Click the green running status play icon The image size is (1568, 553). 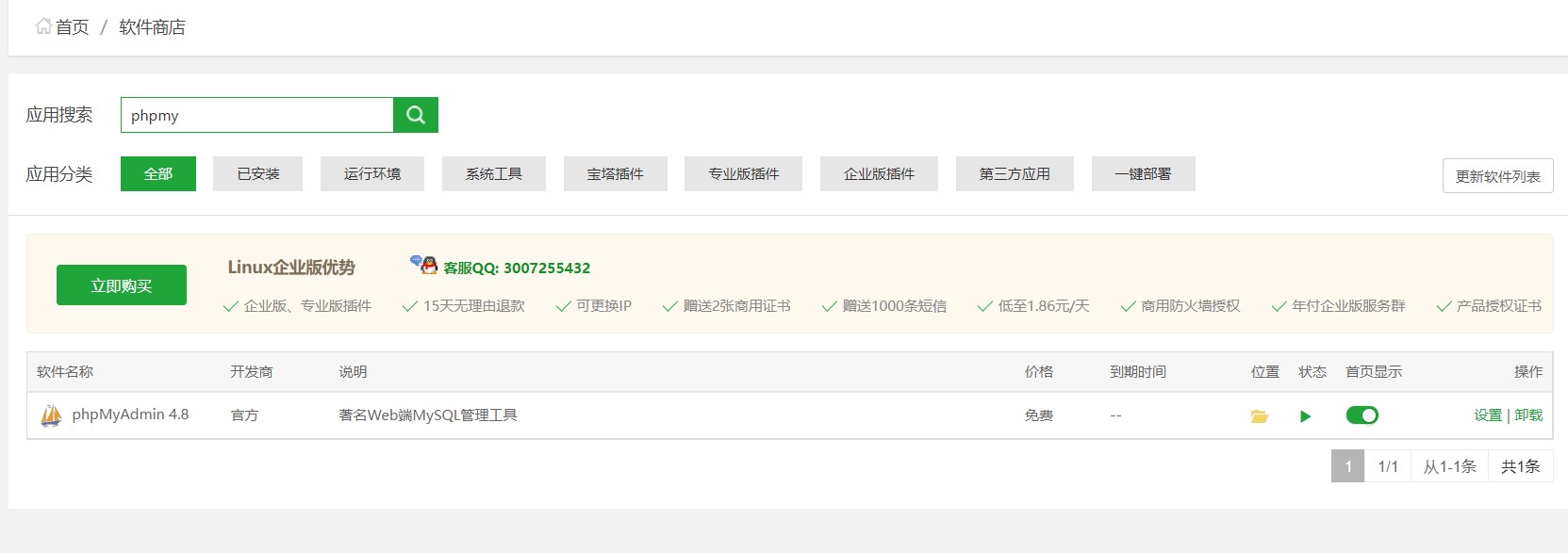coord(1306,416)
